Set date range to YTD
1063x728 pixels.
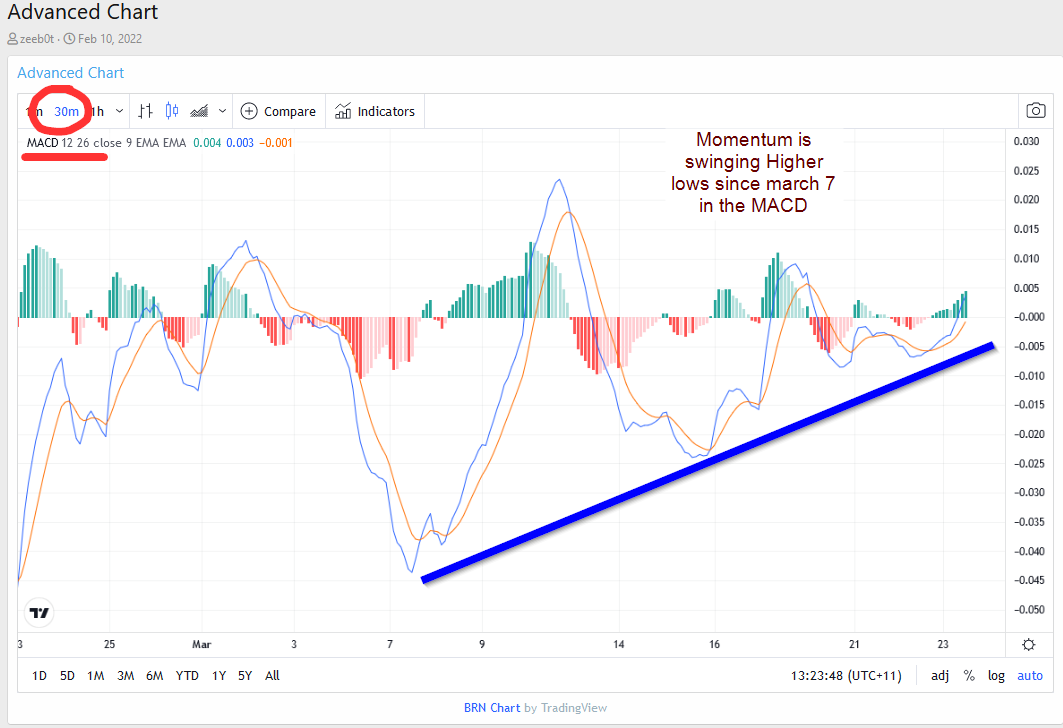(187, 675)
